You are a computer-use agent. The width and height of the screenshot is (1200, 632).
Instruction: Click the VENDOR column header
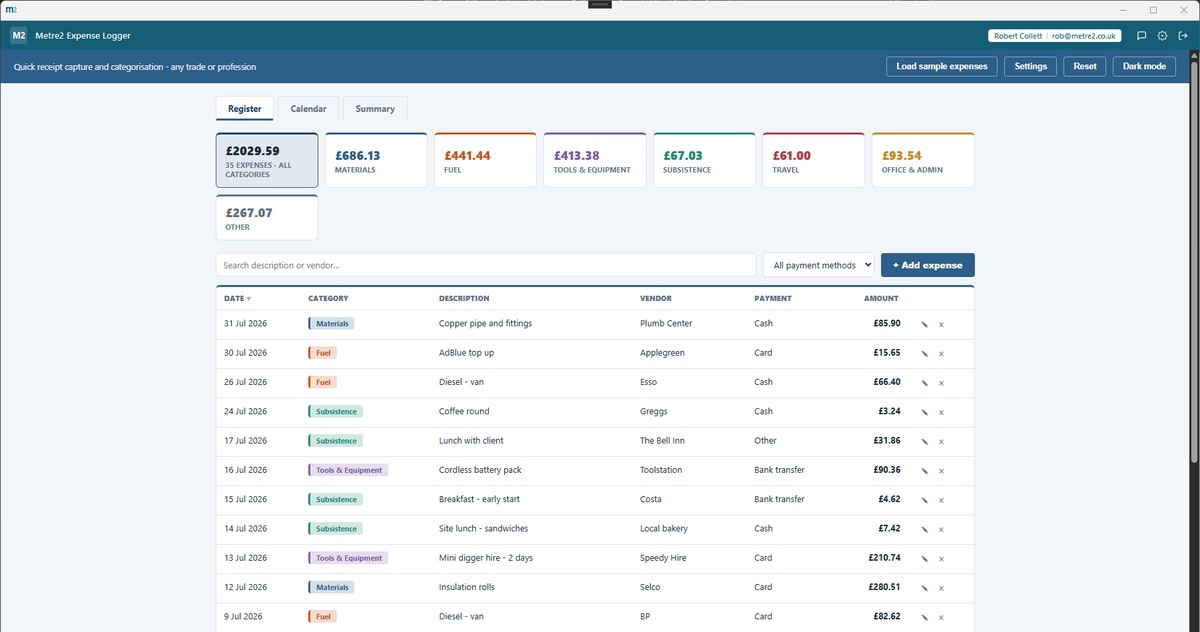tap(656, 298)
